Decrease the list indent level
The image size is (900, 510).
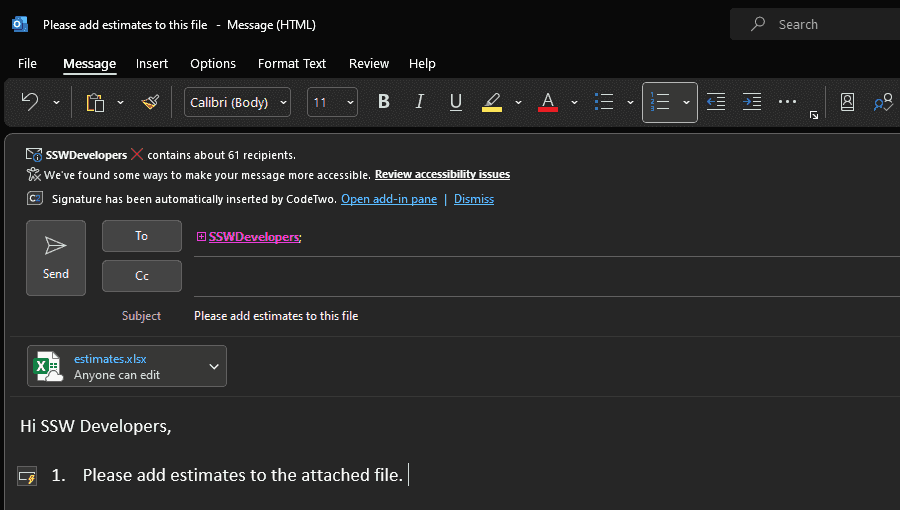pos(715,102)
